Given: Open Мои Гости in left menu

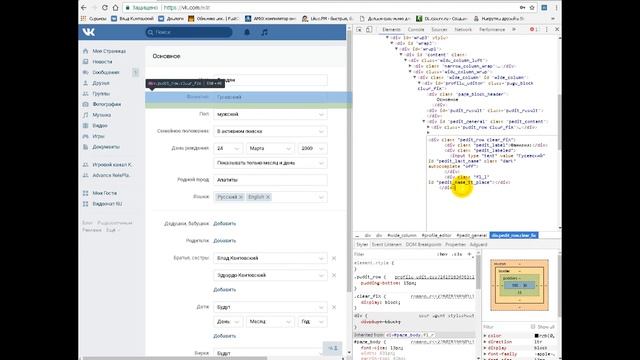Looking at the screenshot, I should pos(104,193).
